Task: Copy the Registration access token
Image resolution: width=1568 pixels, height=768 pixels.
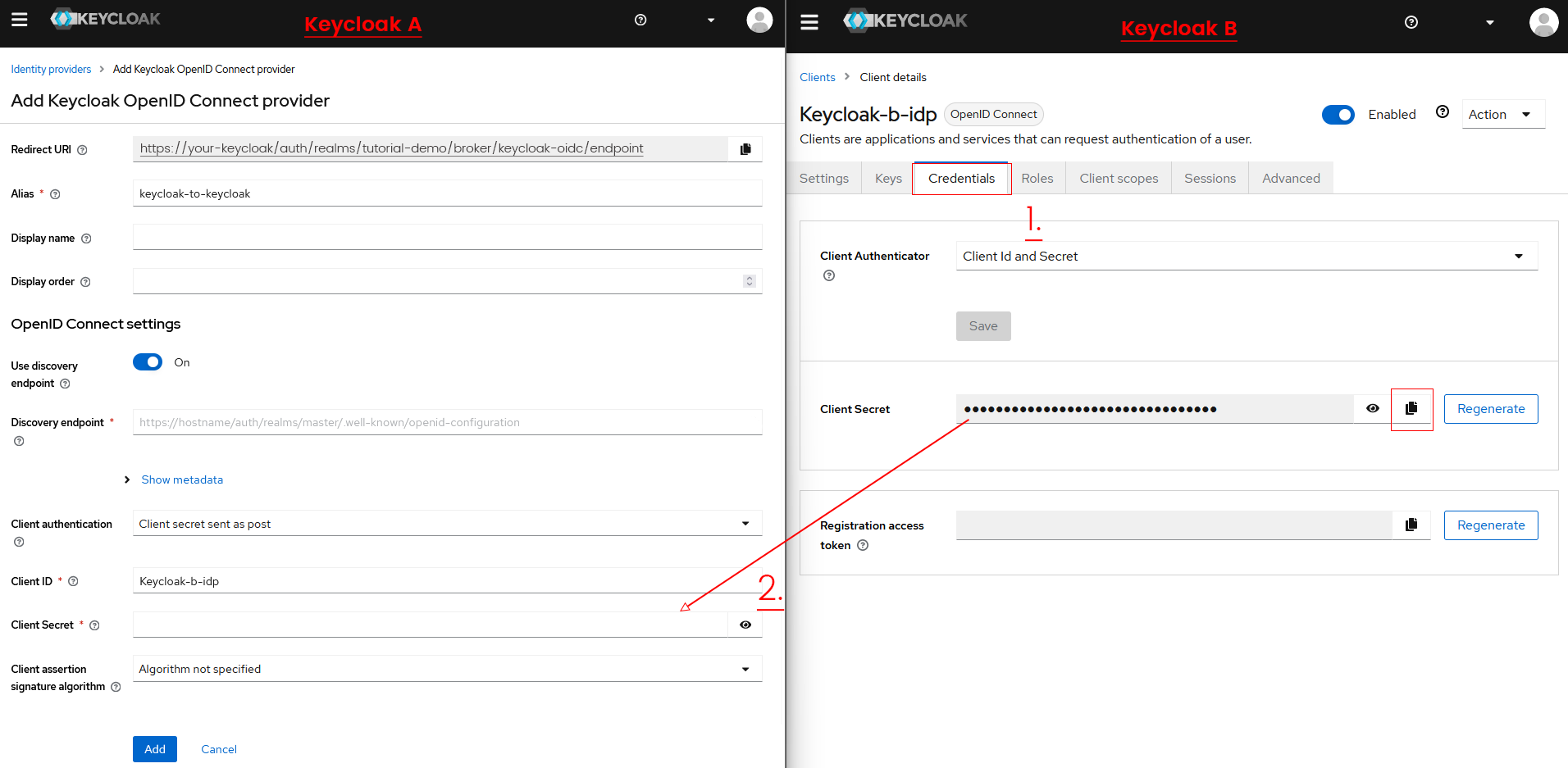Action: (x=1411, y=525)
